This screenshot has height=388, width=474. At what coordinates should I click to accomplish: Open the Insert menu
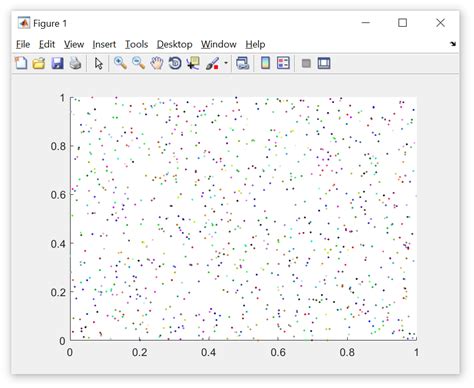click(x=104, y=44)
